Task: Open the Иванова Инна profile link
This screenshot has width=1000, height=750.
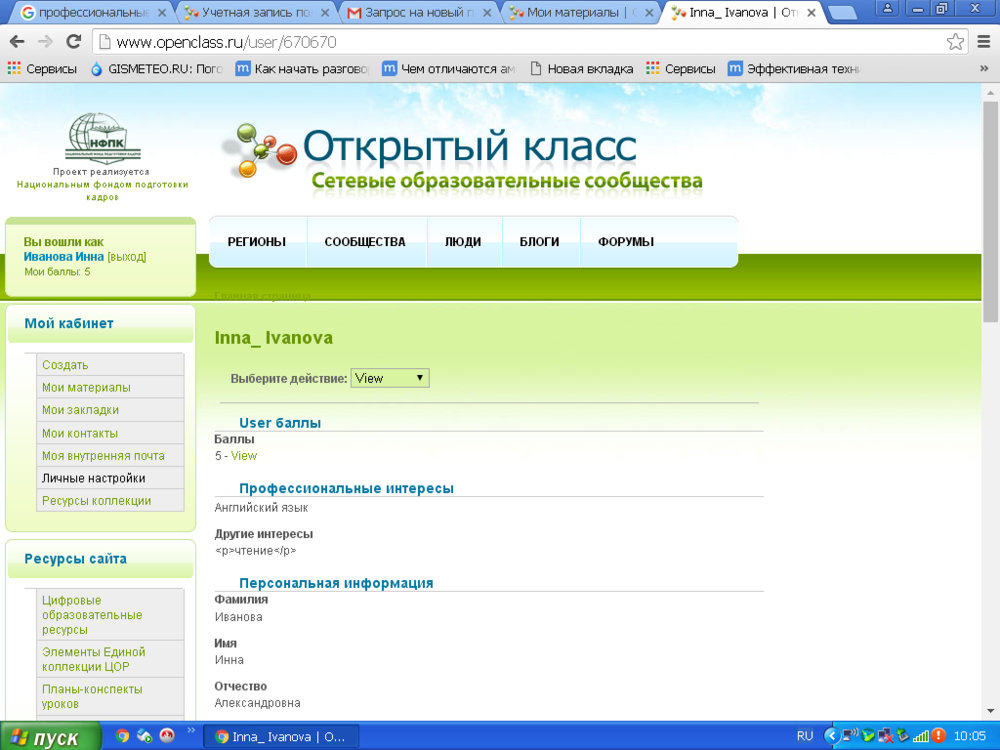Action: click(64, 256)
